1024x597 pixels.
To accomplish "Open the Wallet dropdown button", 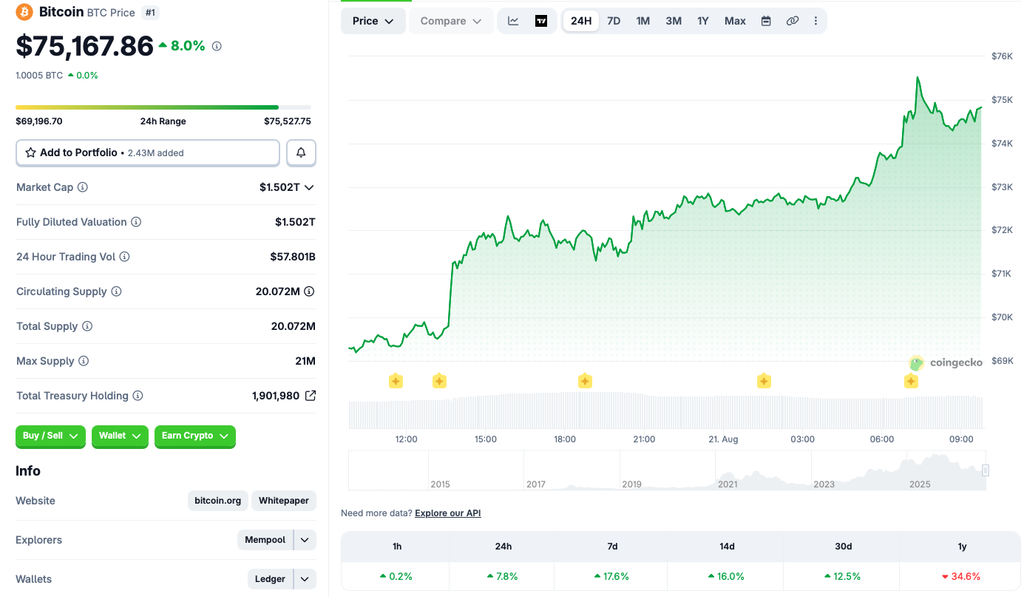I will point(120,436).
